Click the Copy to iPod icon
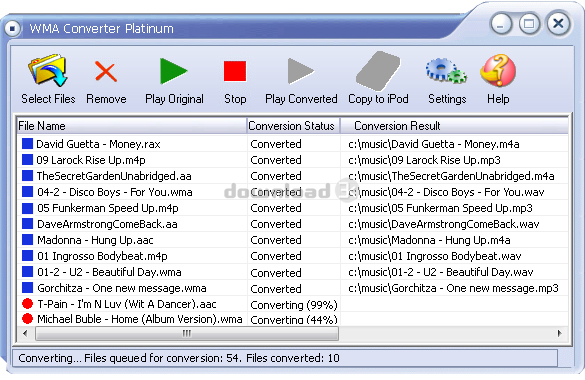Screen dimensions: 585x380 pyautogui.click(x=378, y=71)
